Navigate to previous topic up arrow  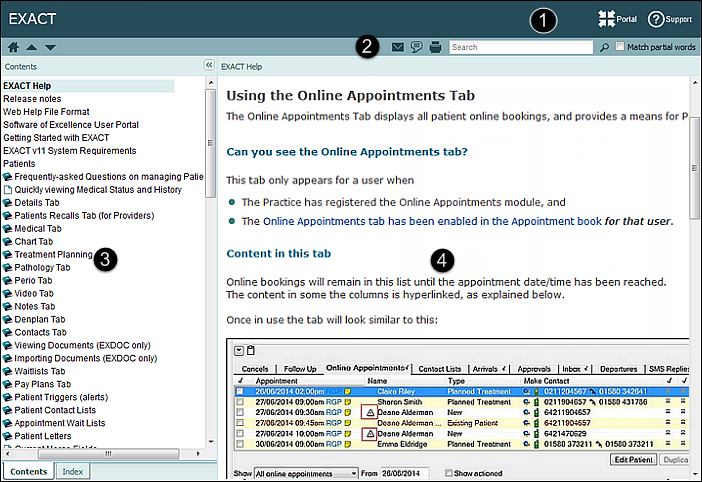(32, 47)
